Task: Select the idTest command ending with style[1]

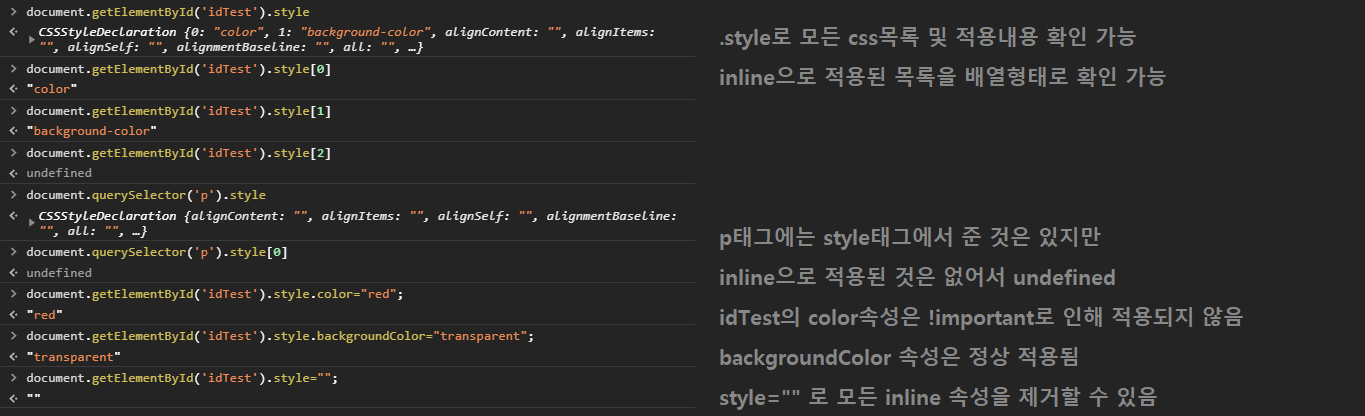Action: click(x=178, y=111)
